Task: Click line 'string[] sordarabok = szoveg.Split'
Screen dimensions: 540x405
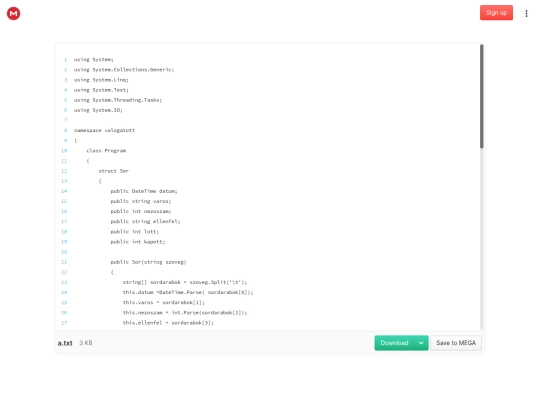Action: (x=185, y=282)
